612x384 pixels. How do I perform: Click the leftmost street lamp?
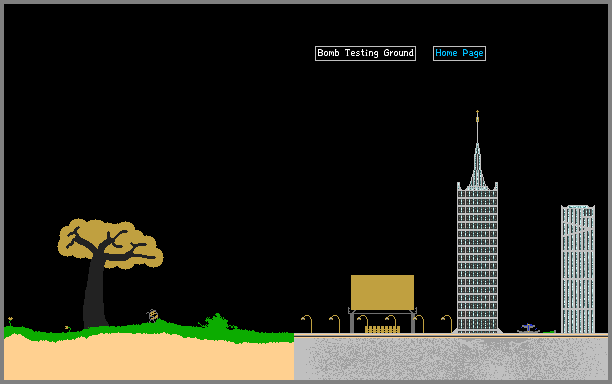307,324
